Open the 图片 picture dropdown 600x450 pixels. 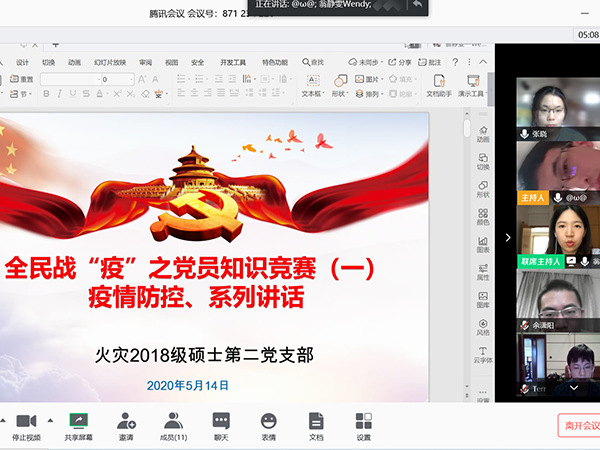click(369, 79)
